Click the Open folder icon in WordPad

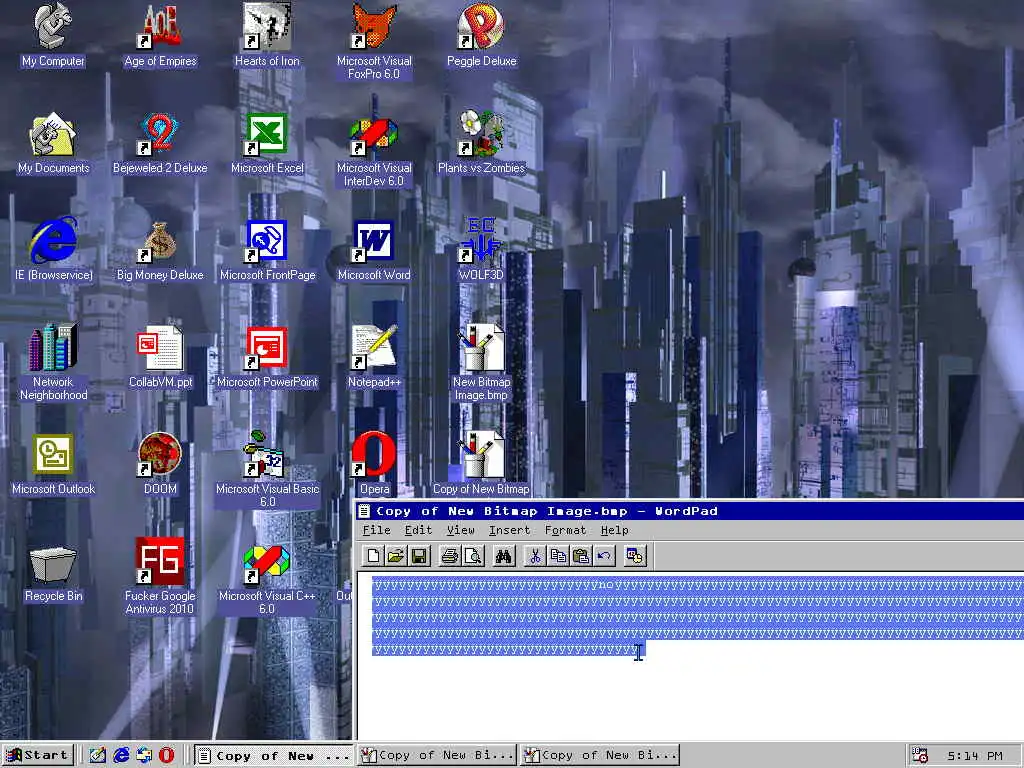[396, 556]
